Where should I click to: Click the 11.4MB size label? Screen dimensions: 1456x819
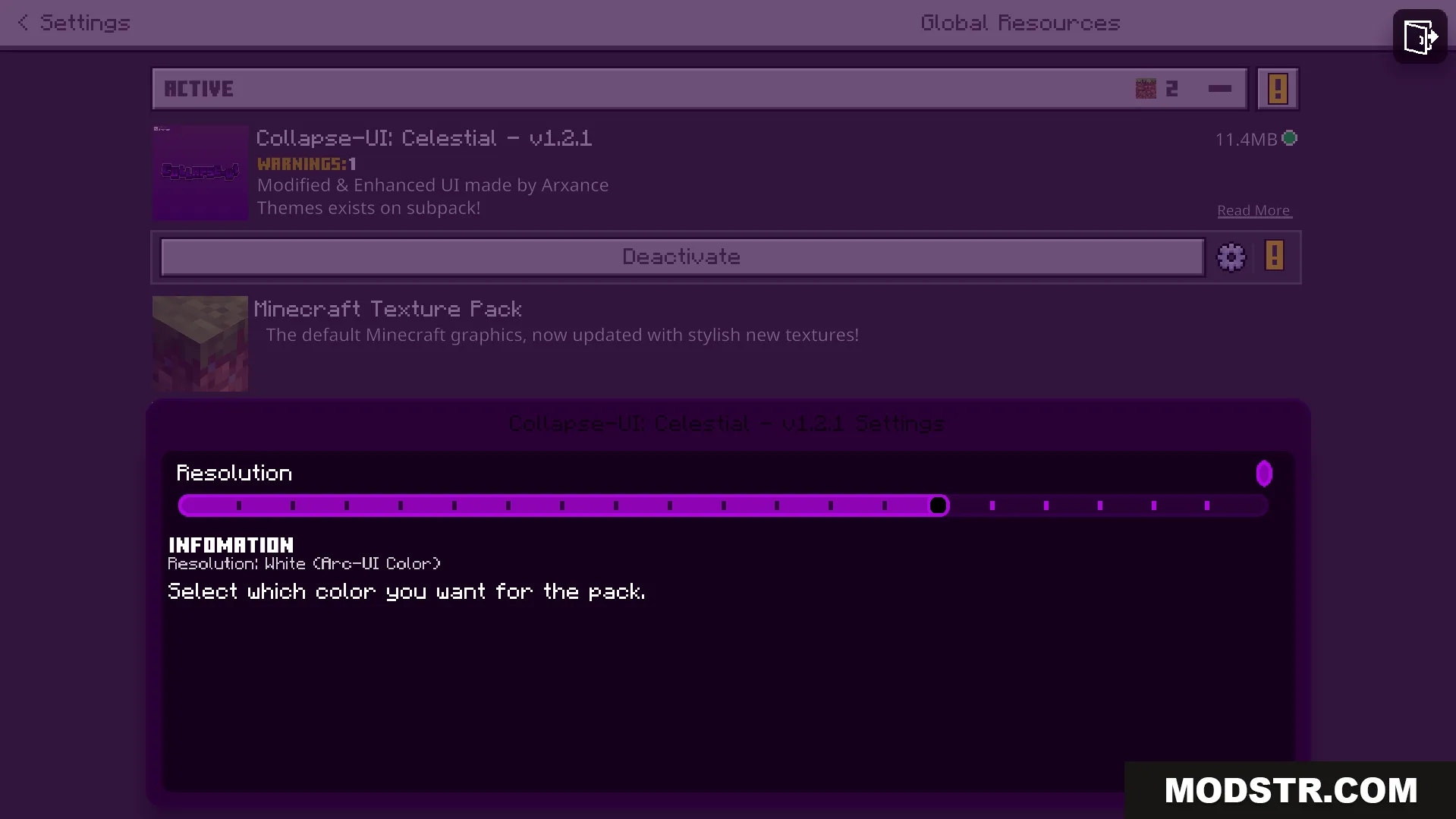(x=1246, y=140)
